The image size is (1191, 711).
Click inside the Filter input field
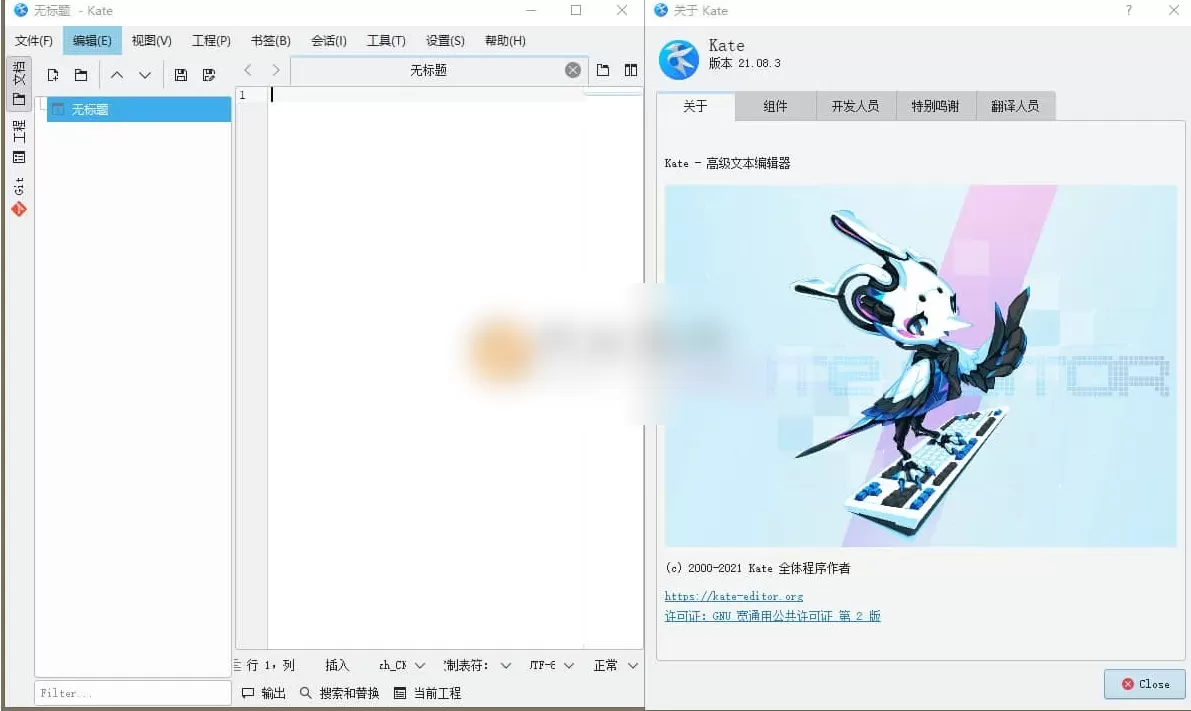132,692
